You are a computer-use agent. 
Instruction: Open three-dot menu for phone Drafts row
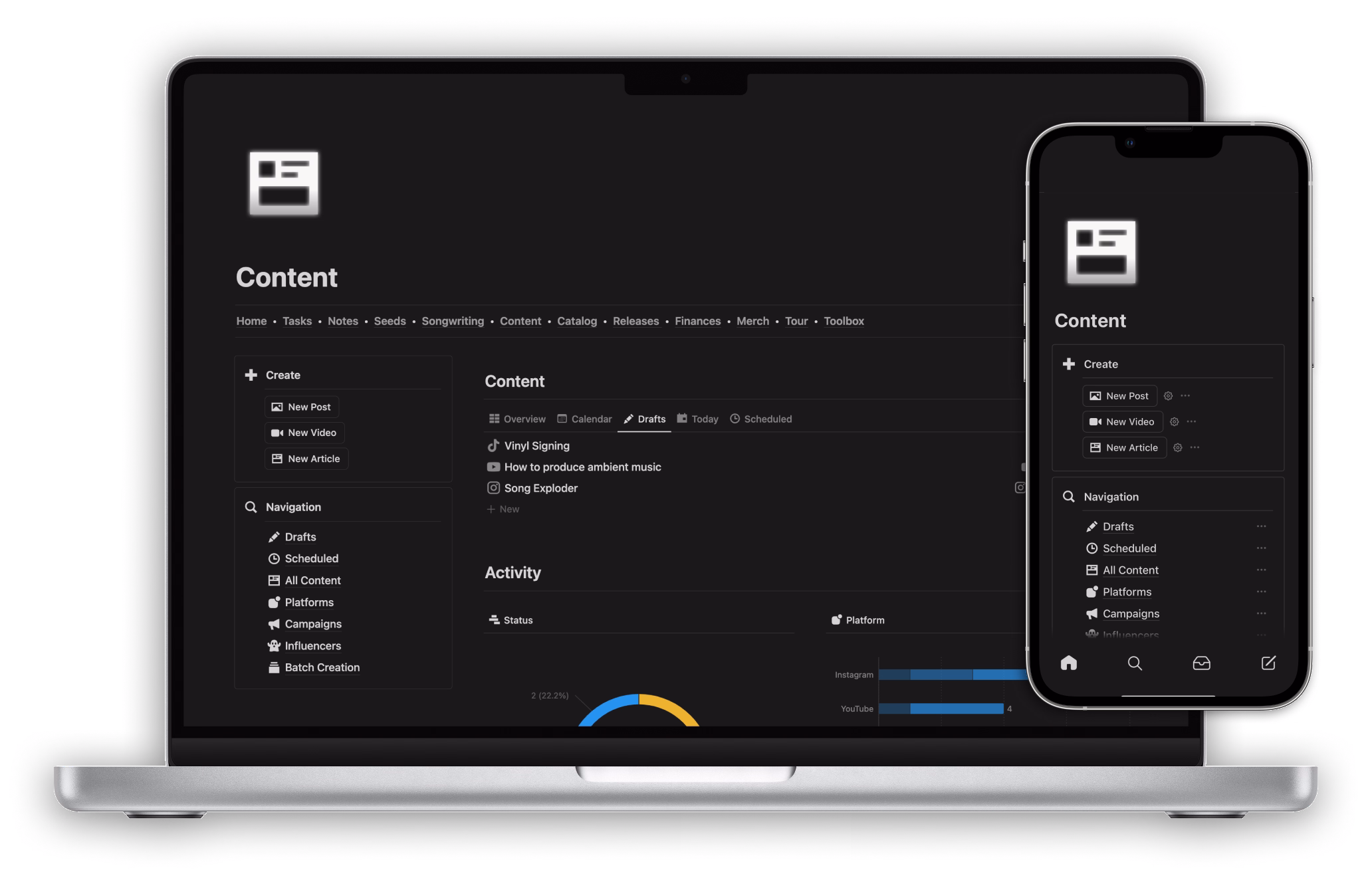1261,526
